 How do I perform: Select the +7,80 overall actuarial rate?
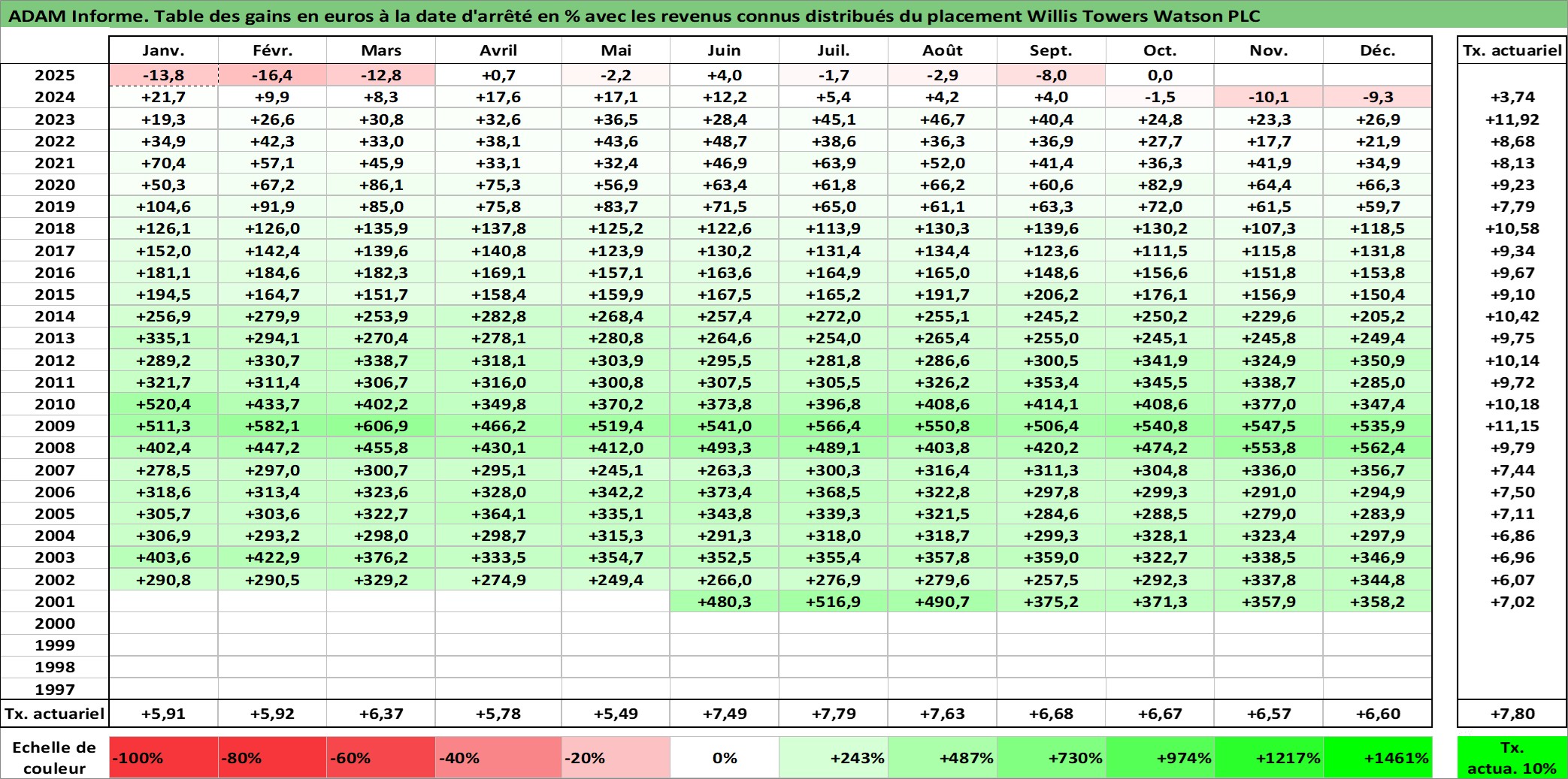coord(1512,714)
